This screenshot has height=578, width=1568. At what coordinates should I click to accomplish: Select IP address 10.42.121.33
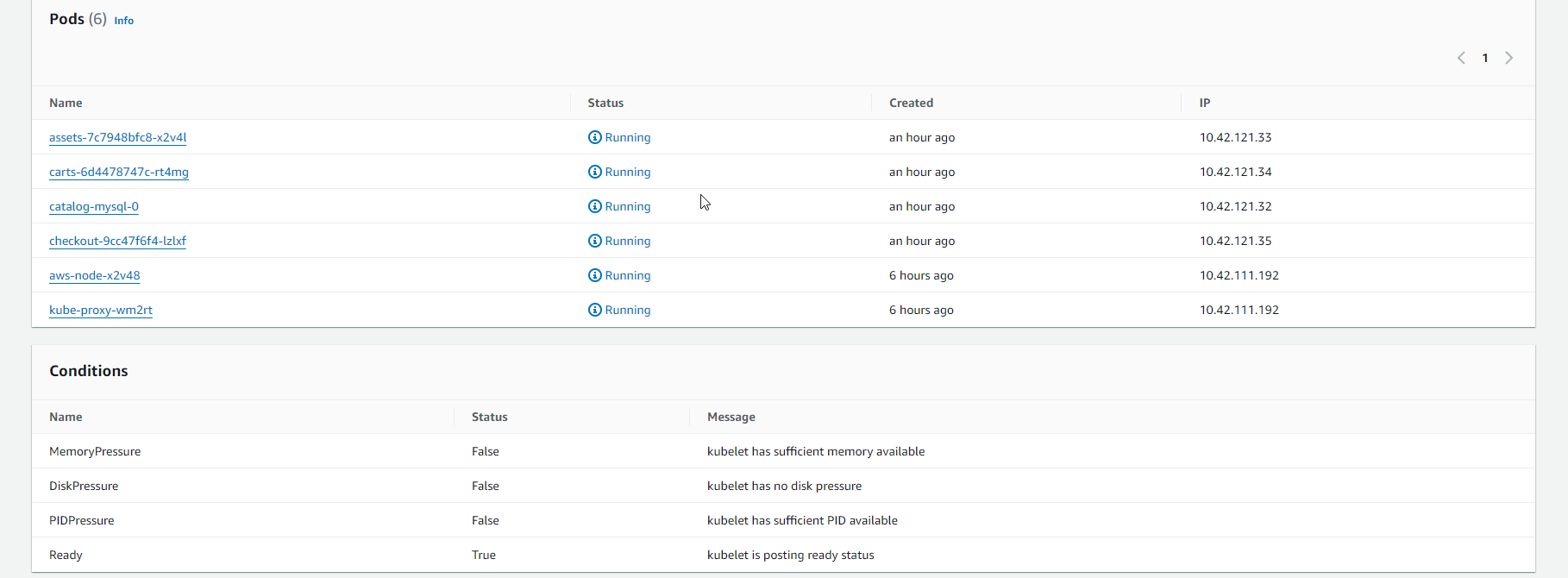[1235, 137]
